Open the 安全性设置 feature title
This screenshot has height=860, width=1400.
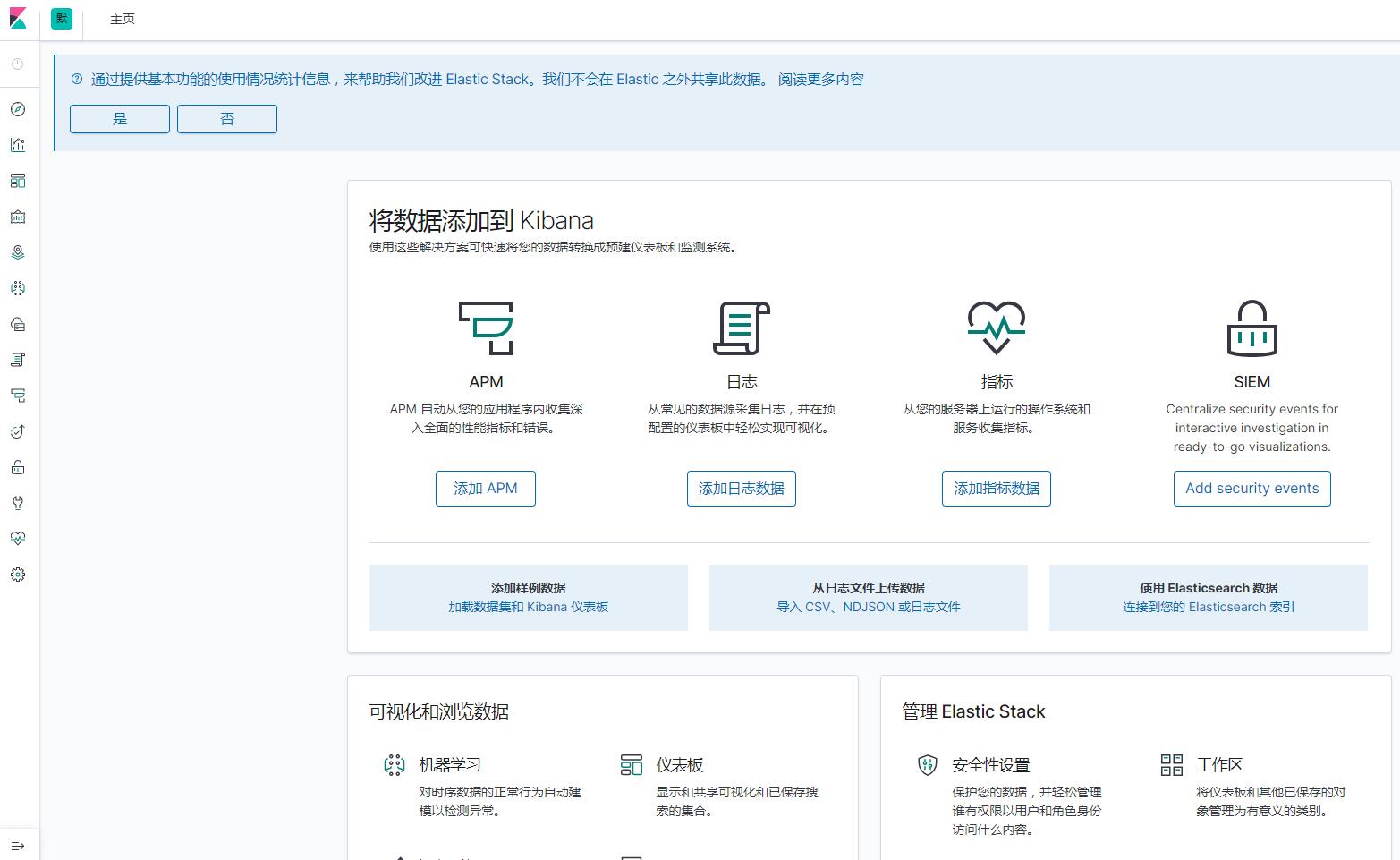tap(991, 765)
